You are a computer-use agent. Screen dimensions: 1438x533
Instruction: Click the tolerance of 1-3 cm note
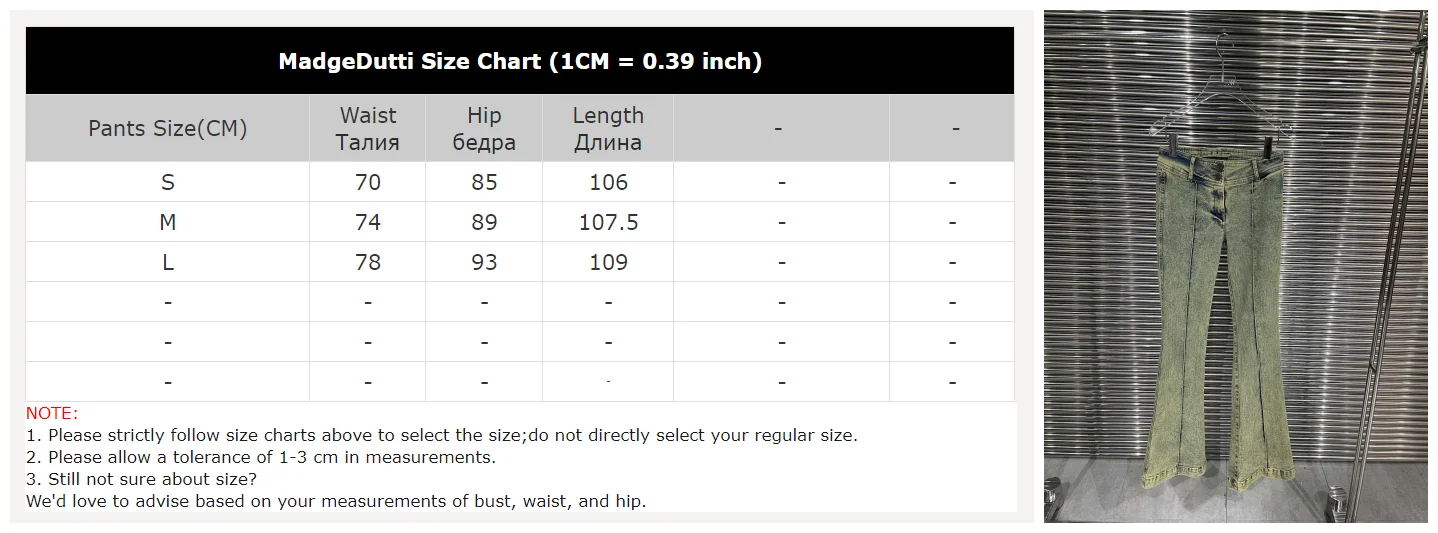(x=261, y=457)
